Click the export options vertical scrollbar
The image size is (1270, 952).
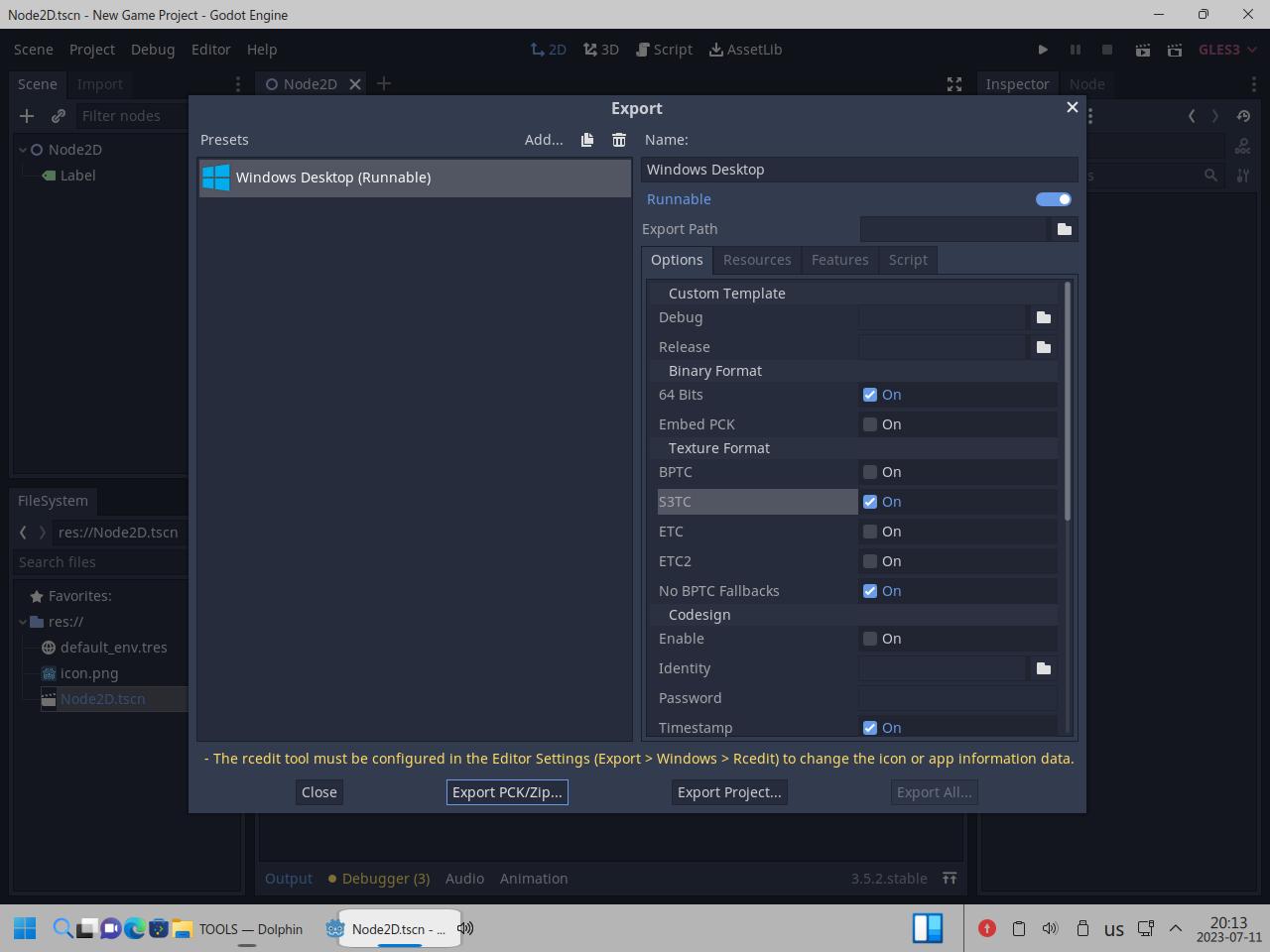[x=1068, y=401]
